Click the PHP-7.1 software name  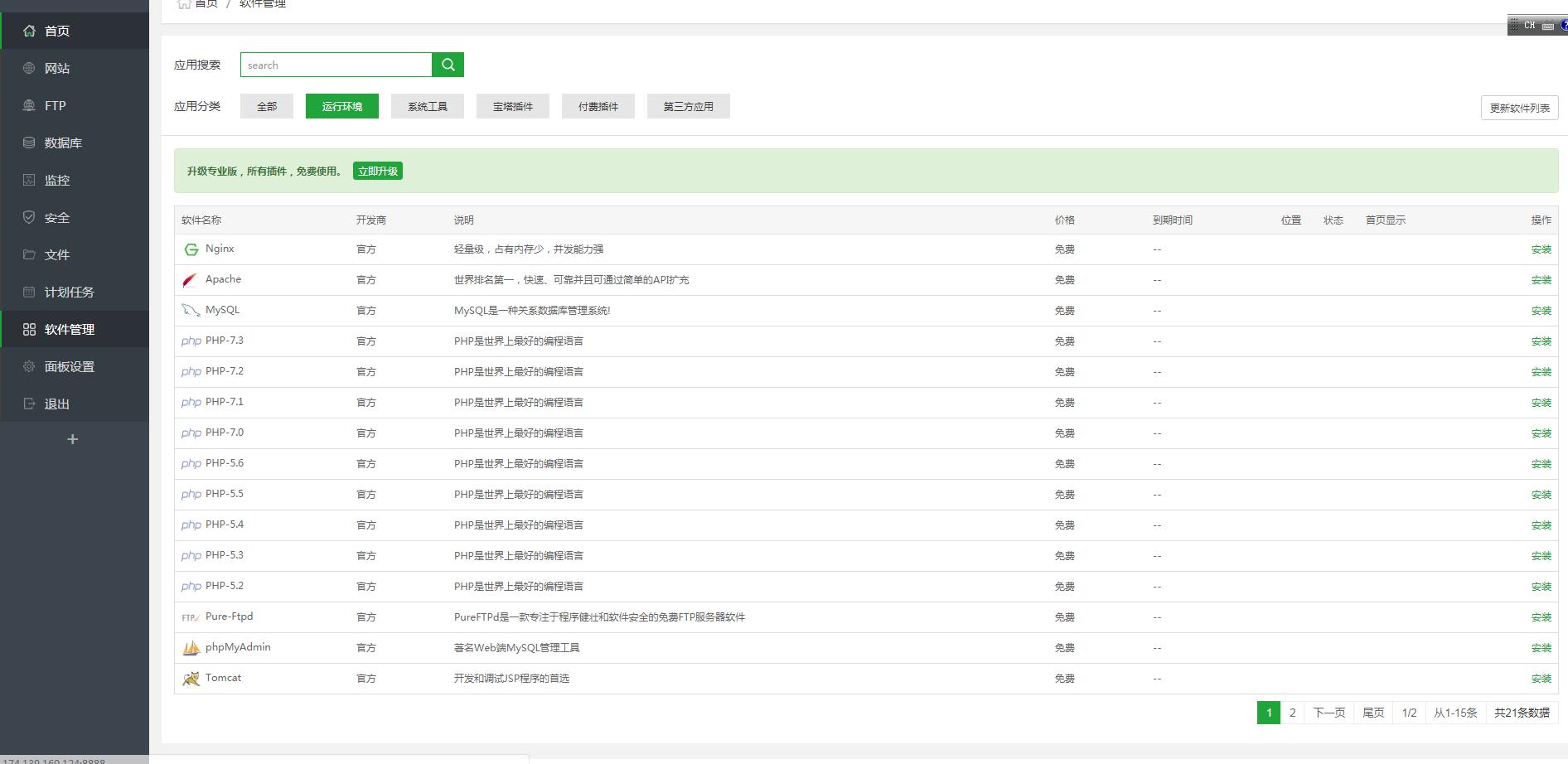tap(225, 402)
